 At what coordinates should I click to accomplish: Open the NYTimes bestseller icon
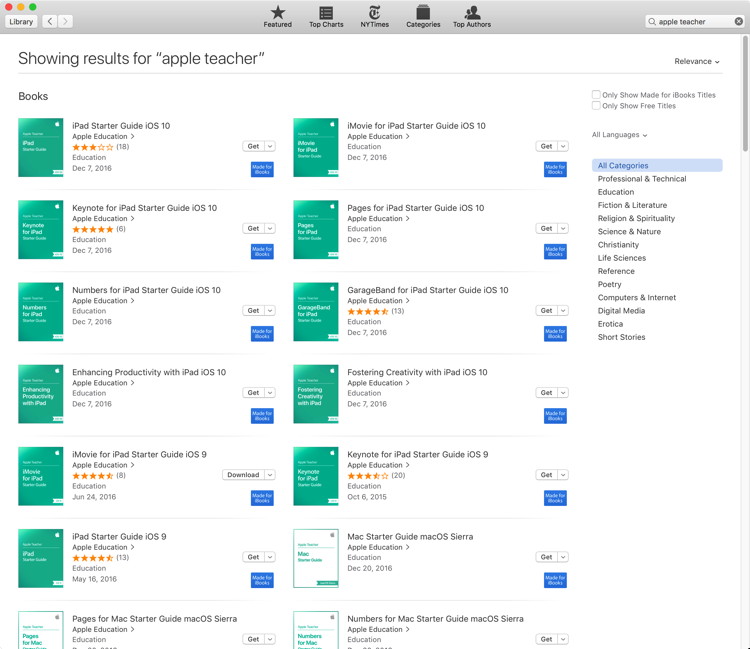click(375, 12)
